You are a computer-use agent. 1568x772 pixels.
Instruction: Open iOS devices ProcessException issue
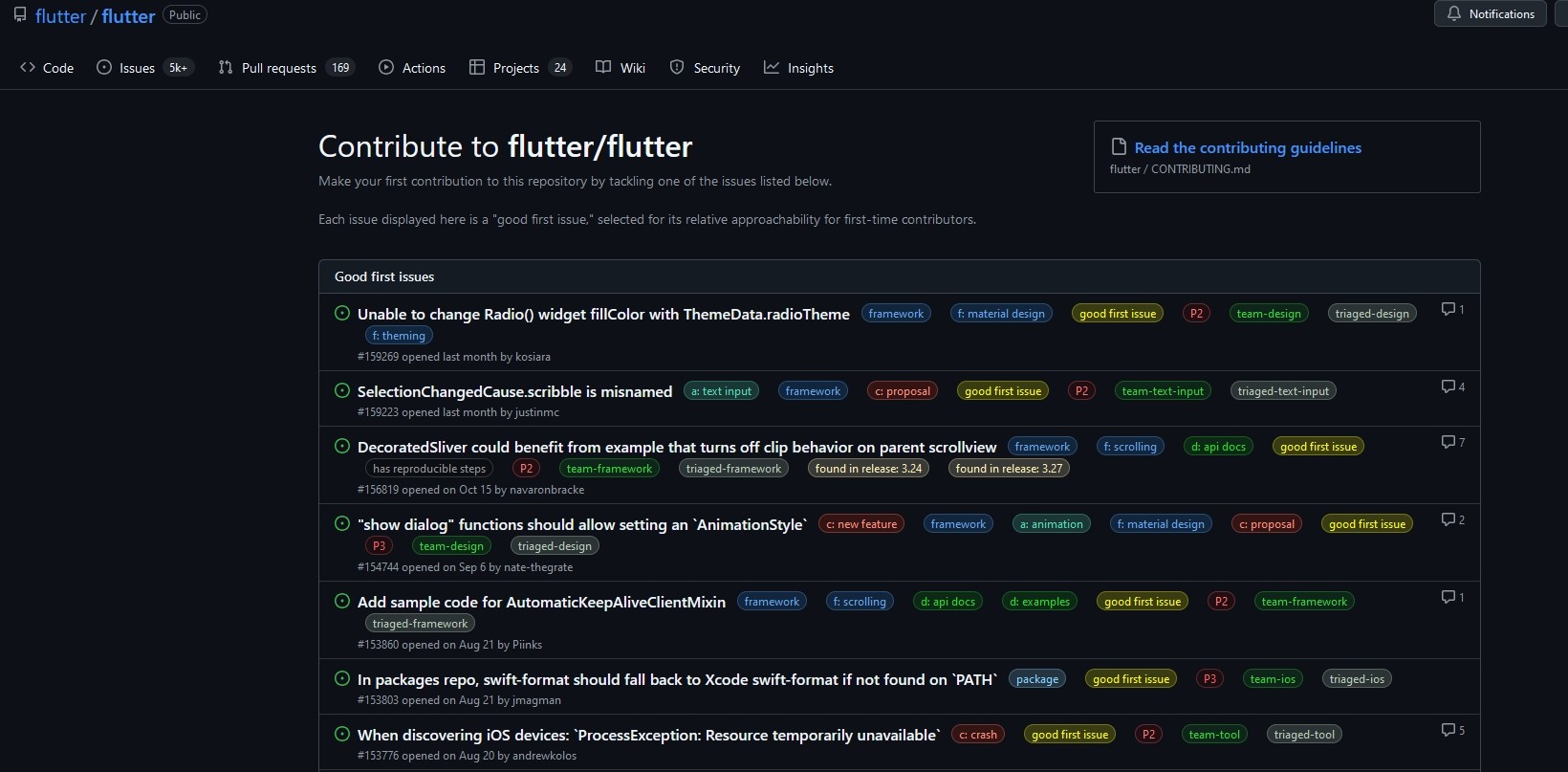[649, 735]
